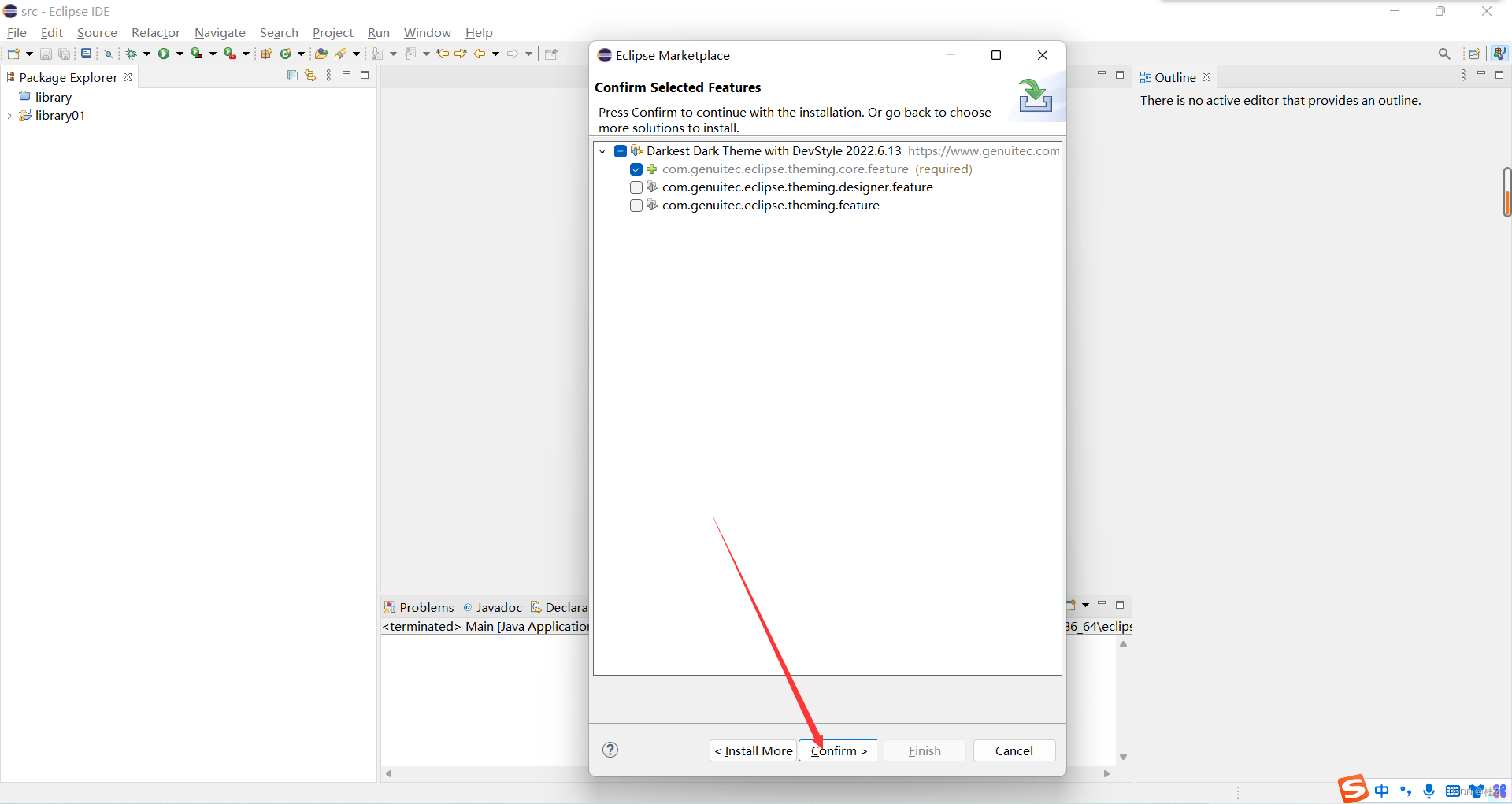Click the Save All toolbar icon
This screenshot has width=1512, height=804.
[x=65, y=54]
